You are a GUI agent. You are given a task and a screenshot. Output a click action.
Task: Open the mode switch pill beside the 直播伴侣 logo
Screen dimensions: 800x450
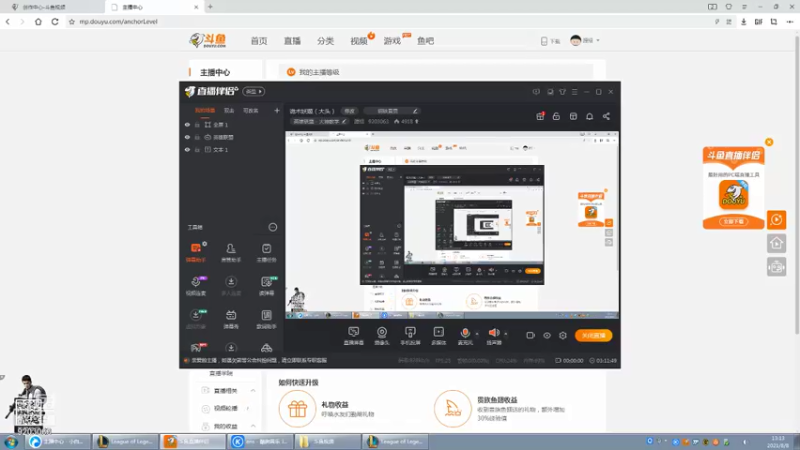pos(254,92)
